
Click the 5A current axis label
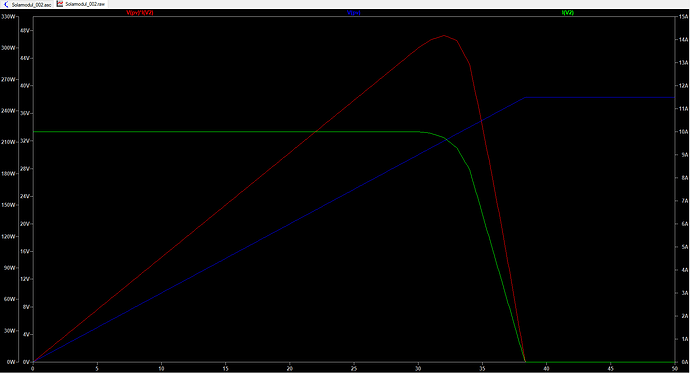click(685, 247)
